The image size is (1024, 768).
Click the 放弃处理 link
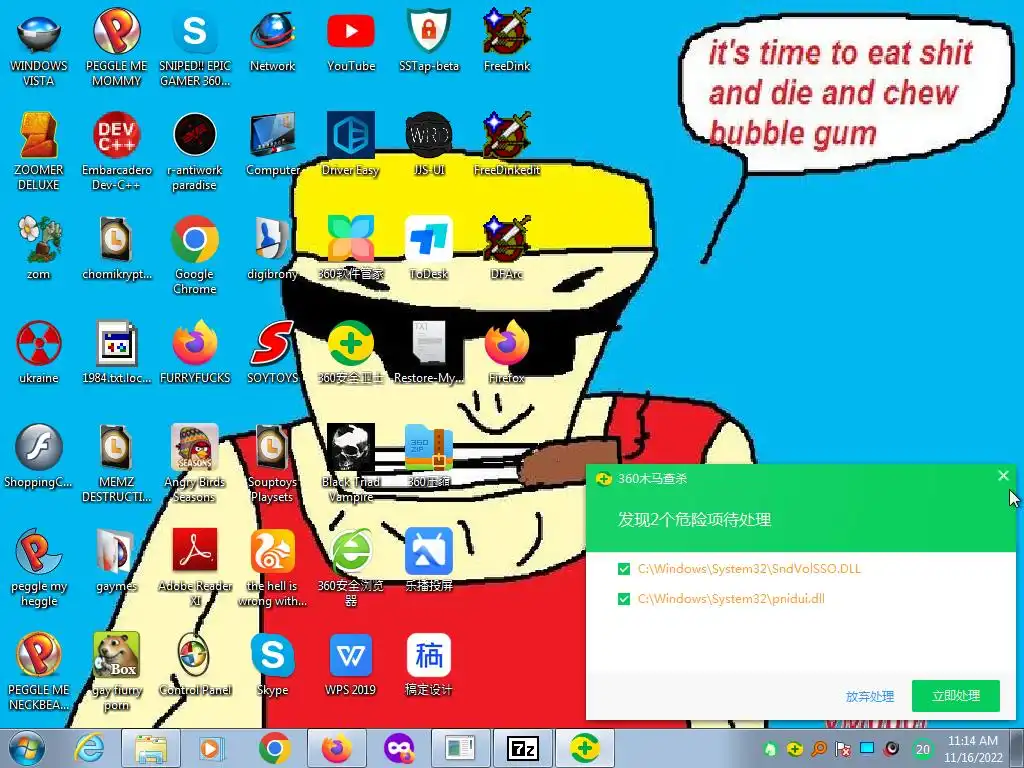[x=869, y=696]
